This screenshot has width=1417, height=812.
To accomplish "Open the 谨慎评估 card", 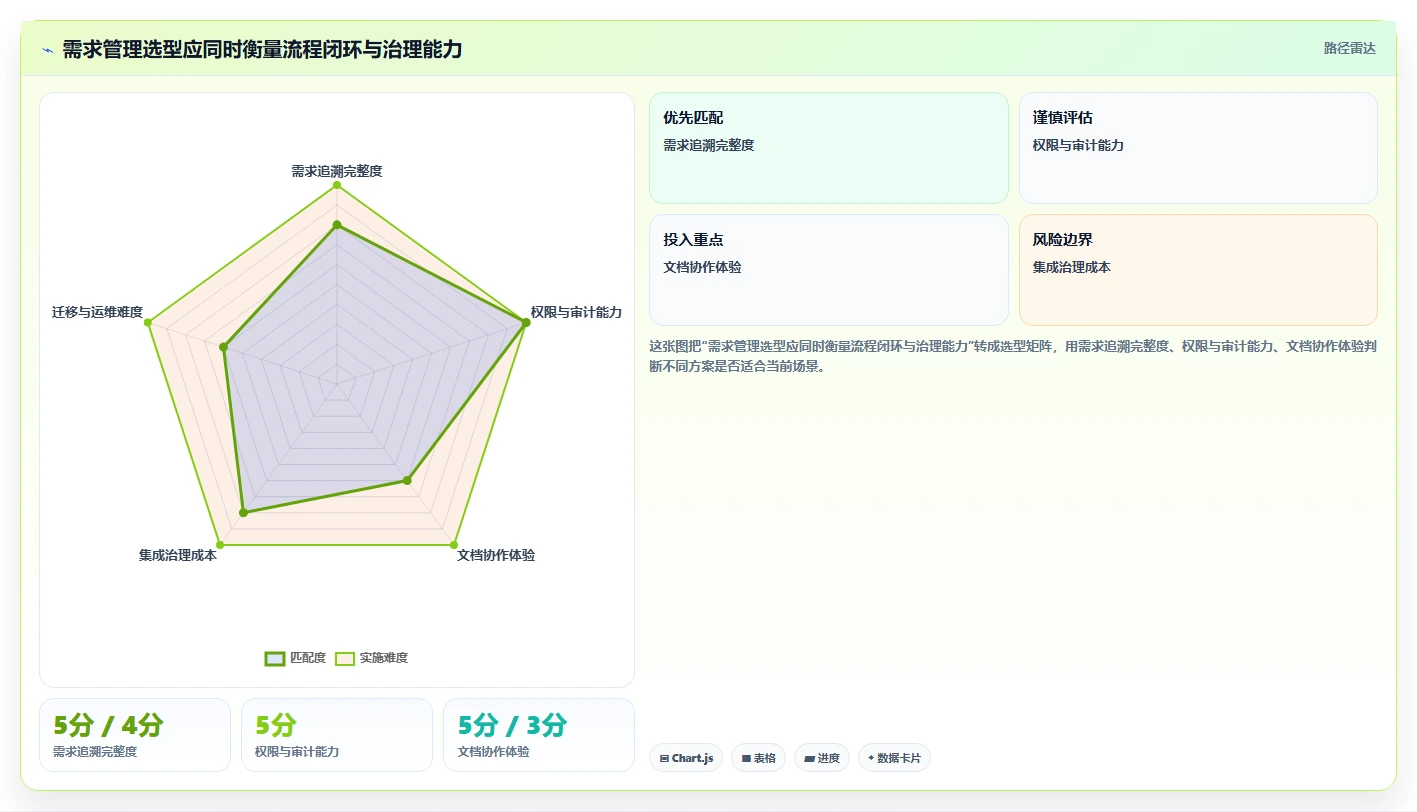I will click(1198, 148).
